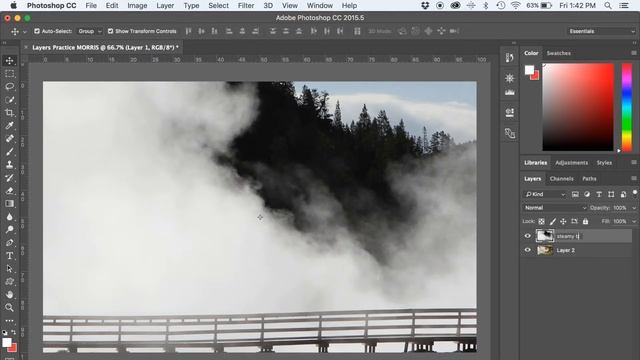Toggle Auto-Select checkbox
The image size is (640, 360).
[37, 31]
